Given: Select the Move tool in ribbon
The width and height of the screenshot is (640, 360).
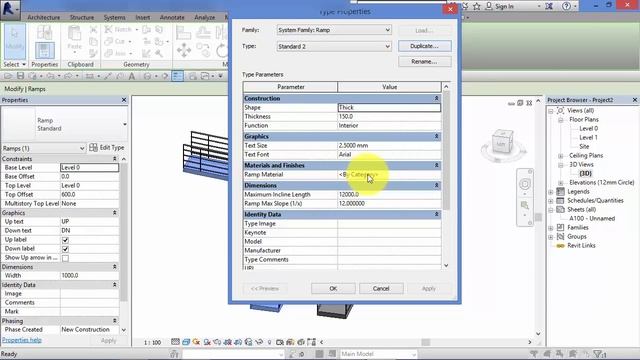Looking at the screenshot, I should (x=184, y=51).
